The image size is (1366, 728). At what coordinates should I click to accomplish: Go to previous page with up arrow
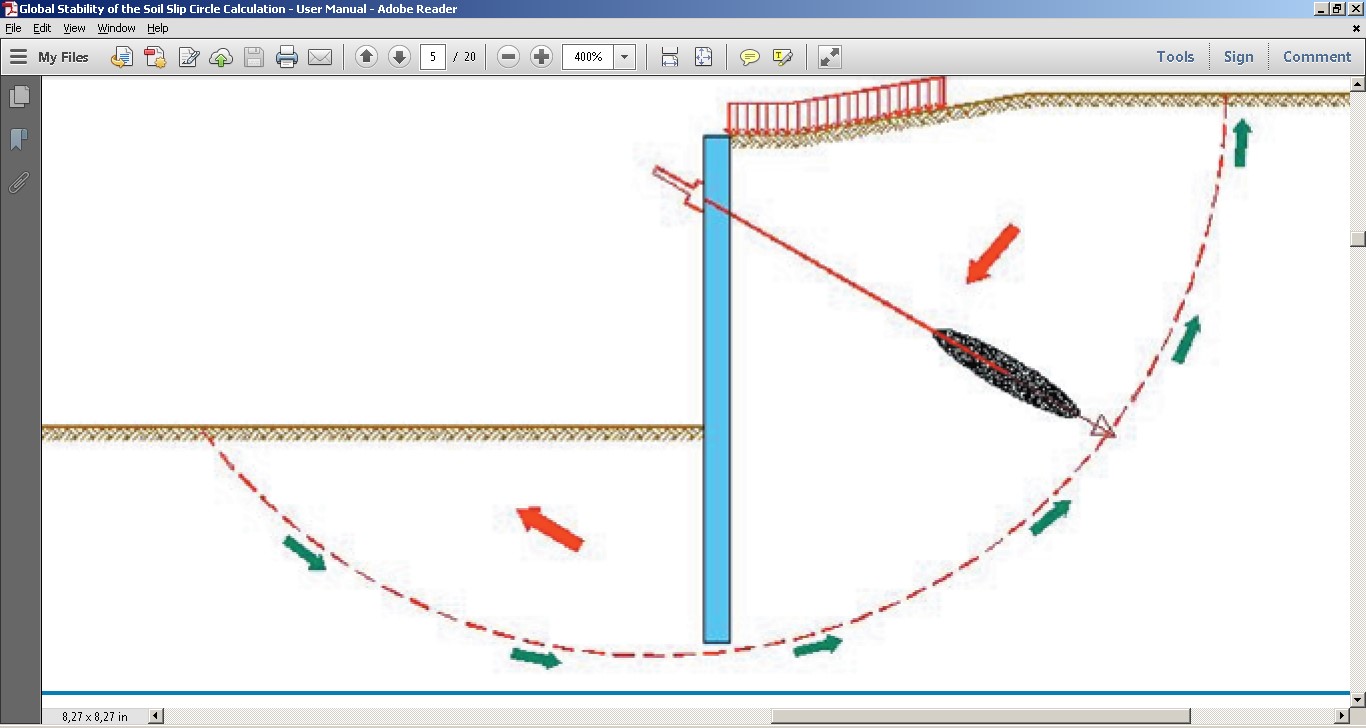366,57
